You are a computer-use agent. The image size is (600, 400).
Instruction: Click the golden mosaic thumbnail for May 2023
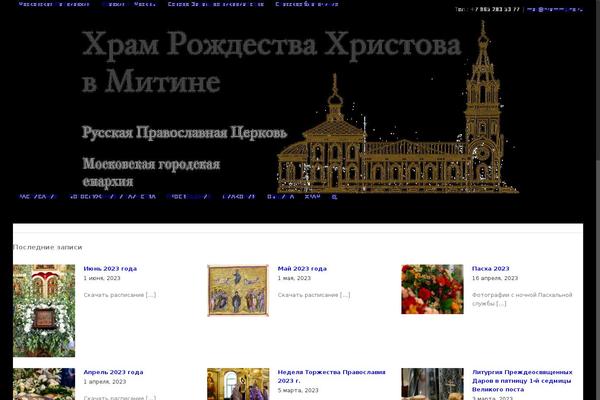pyautogui.click(x=238, y=290)
